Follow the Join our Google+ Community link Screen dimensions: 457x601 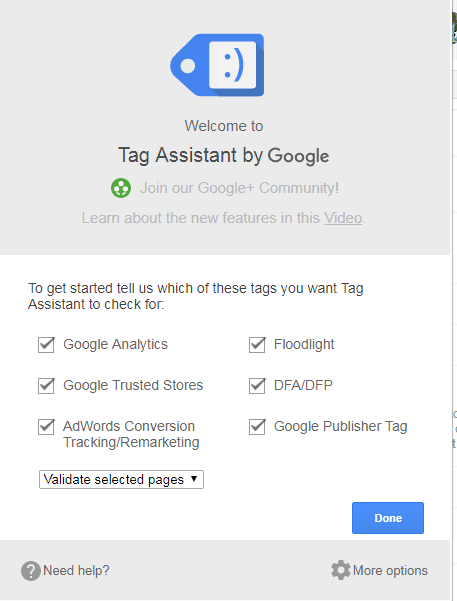[239, 188]
